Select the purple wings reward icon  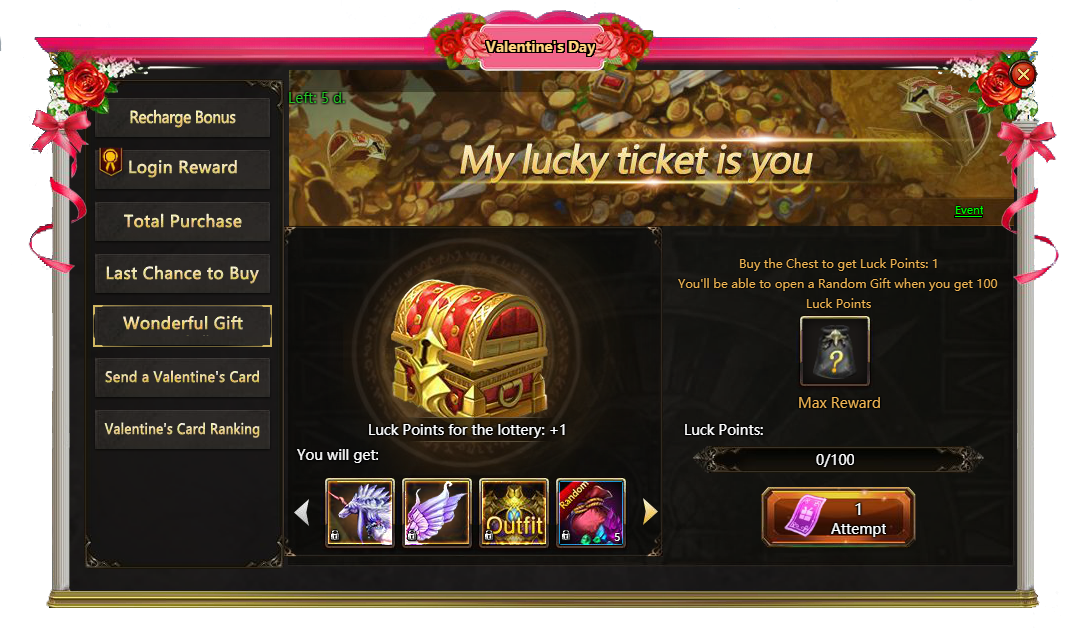point(437,512)
